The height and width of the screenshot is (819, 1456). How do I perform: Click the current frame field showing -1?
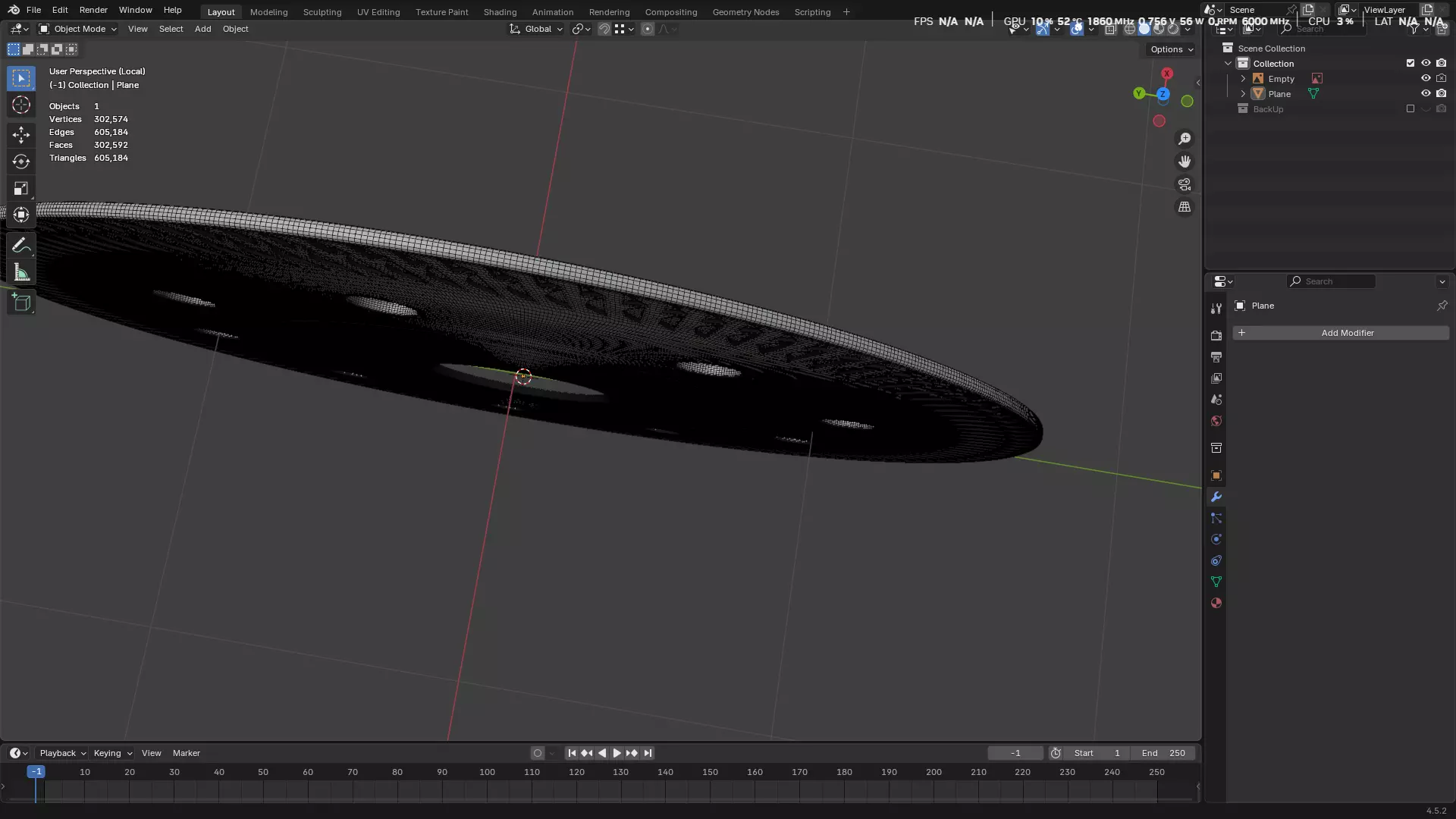[x=1015, y=753]
